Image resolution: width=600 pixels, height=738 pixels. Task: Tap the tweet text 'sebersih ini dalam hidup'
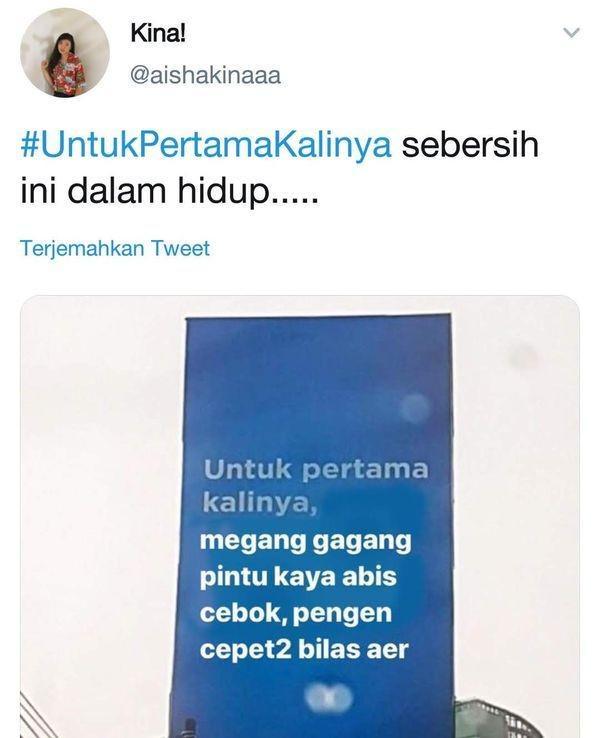[x=280, y=168]
